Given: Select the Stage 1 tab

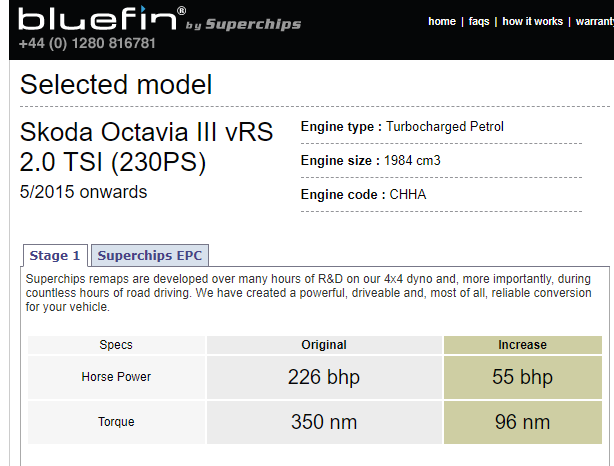Looking at the screenshot, I should coord(55,255).
